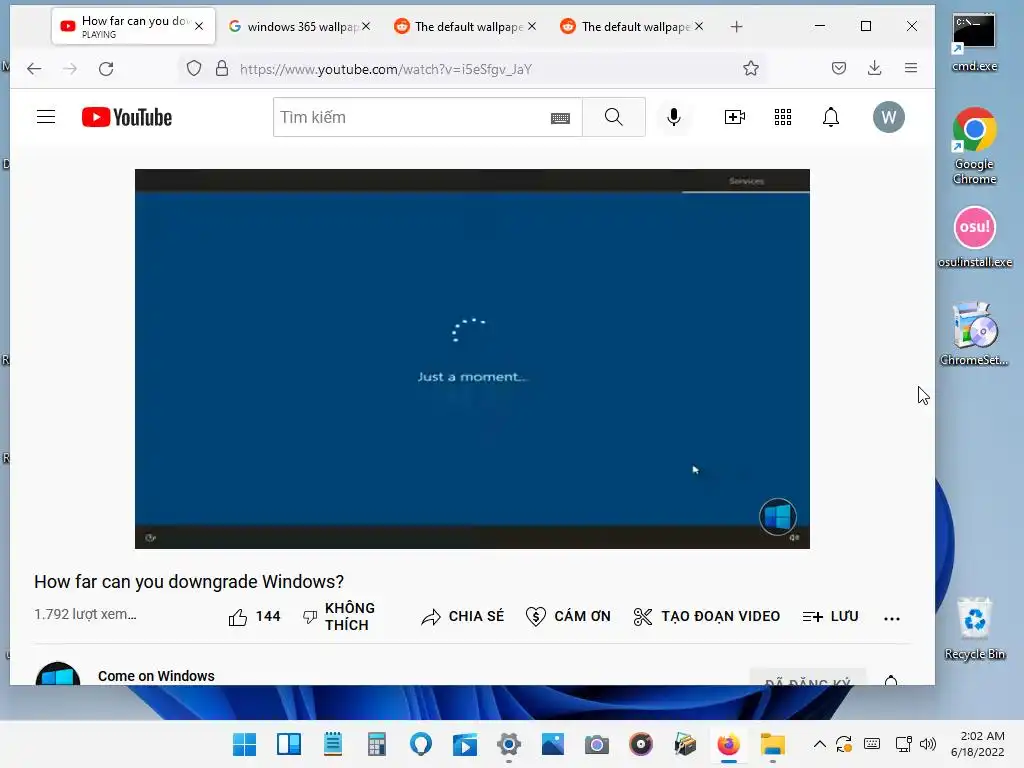Image resolution: width=1024 pixels, height=768 pixels.
Task: Open Movies & TV from taskbar
Action: tap(465, 744)
